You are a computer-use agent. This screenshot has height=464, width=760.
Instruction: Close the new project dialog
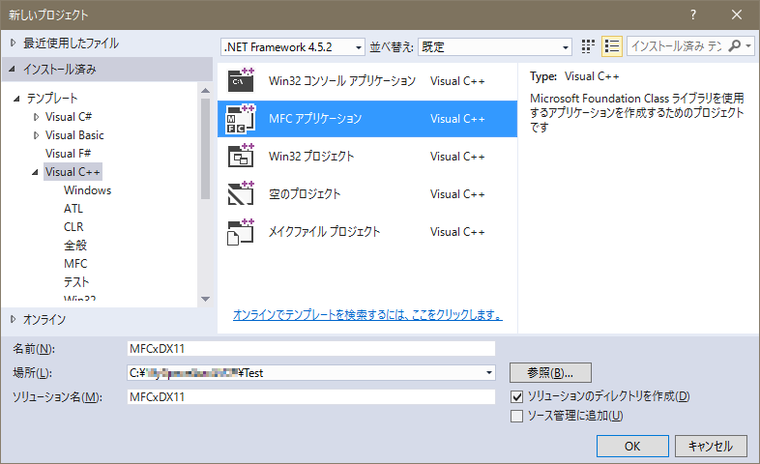pos(736,15)
